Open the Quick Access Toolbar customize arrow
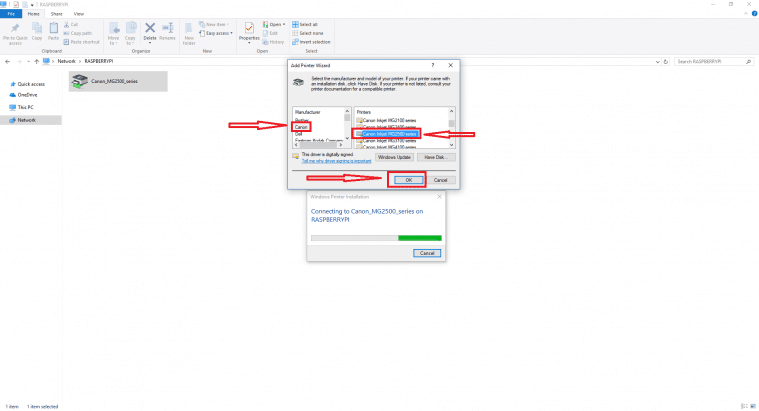This screenshot has width=759, height=411. coord(32,5)
